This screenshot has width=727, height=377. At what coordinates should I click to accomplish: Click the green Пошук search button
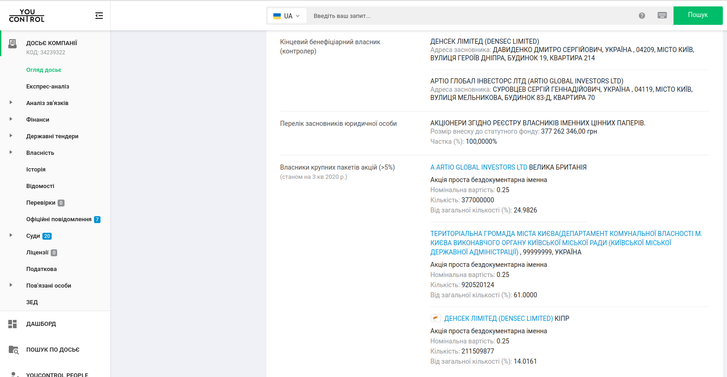pyautogui.click(x=697, y=15)
